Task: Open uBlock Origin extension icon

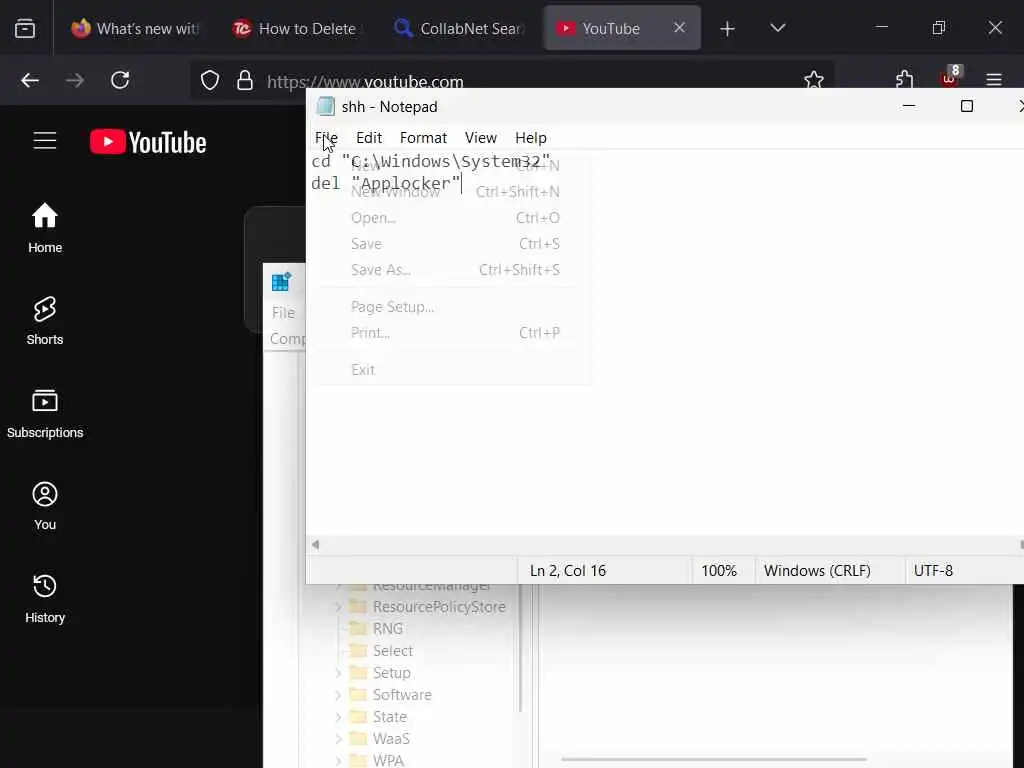Action: click(950, 77)
